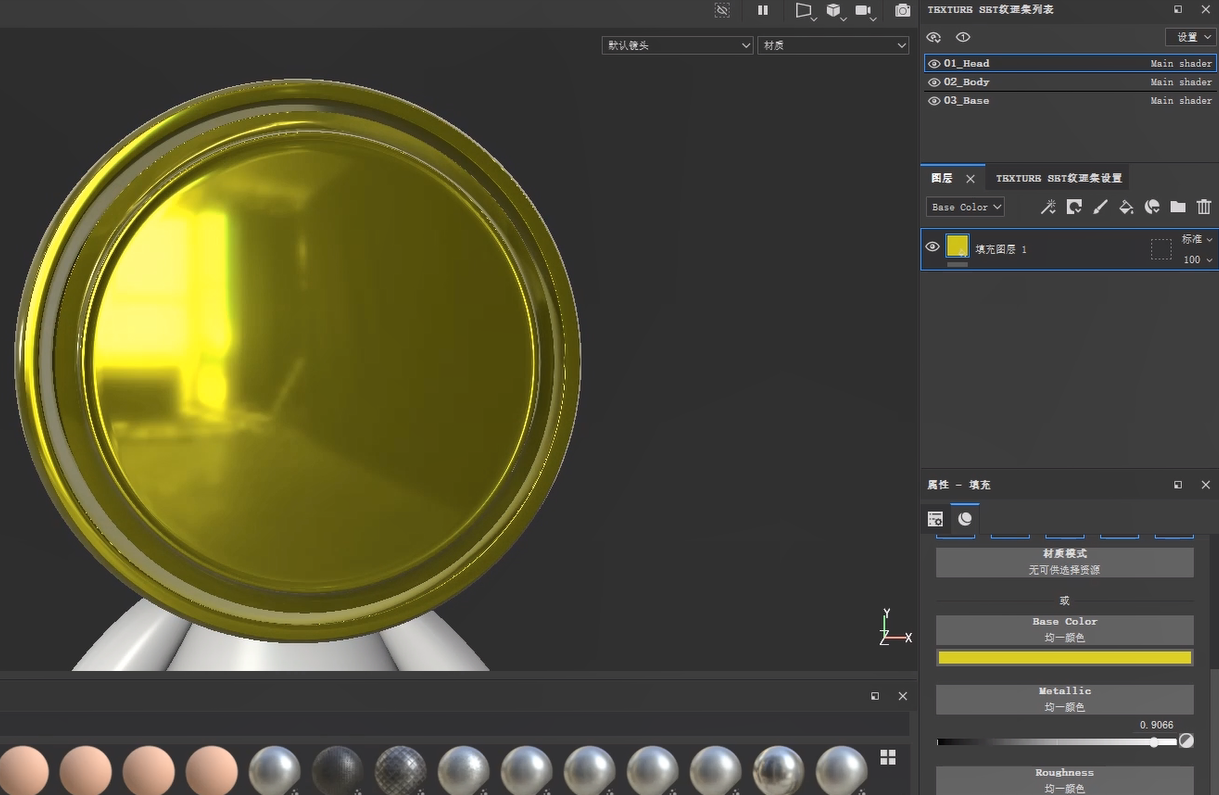Add a fill layer with bucket icon
The image size is (1219, 795).
click(1126, 207)
